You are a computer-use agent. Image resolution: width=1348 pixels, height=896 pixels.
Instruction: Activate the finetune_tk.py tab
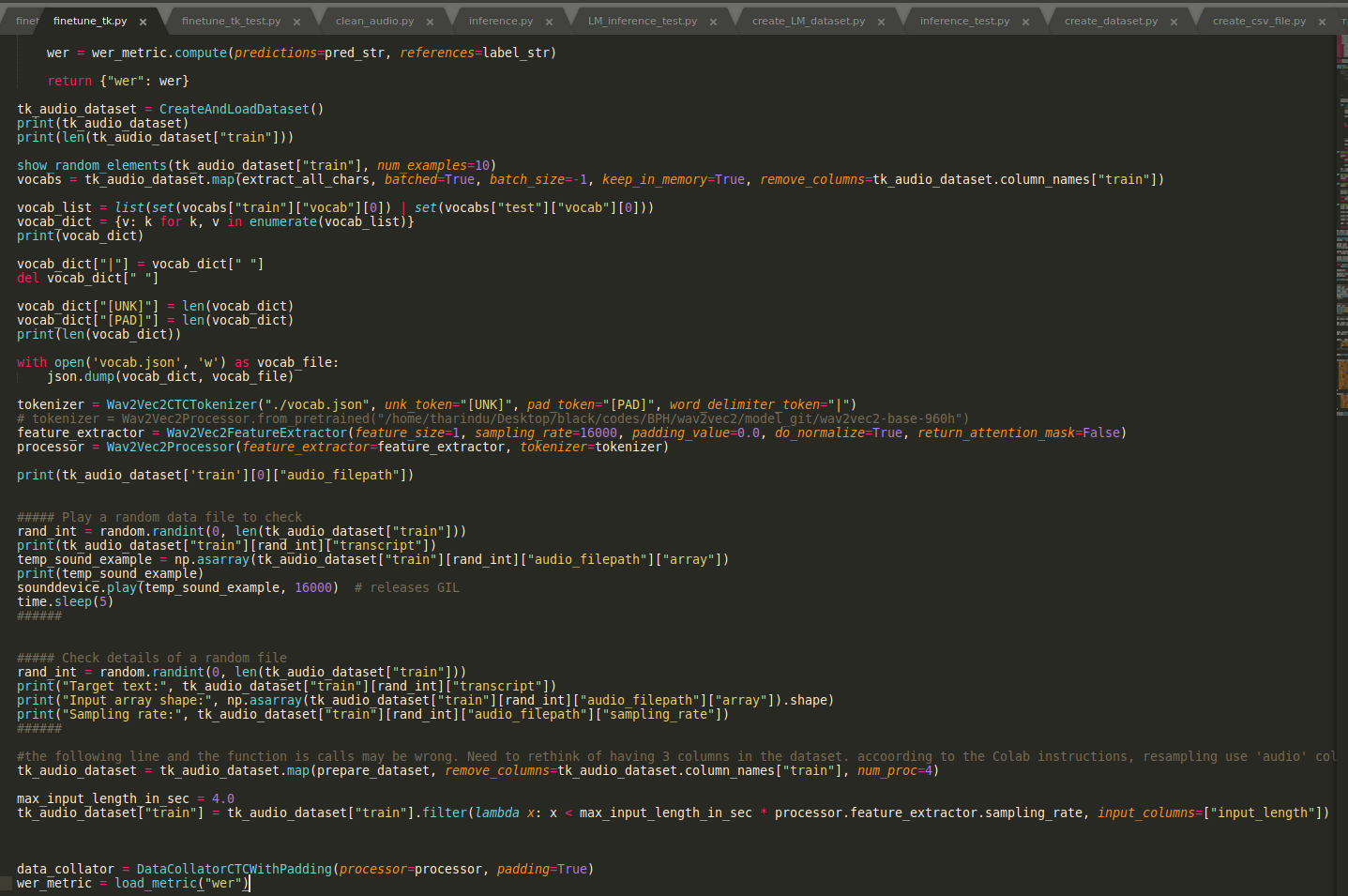(90, 21)
